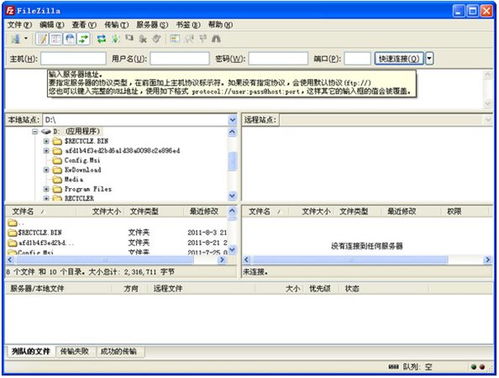Select the $RECYCLE.BIN folder in file list
499x378 pixels.
(x=35, y=233)
